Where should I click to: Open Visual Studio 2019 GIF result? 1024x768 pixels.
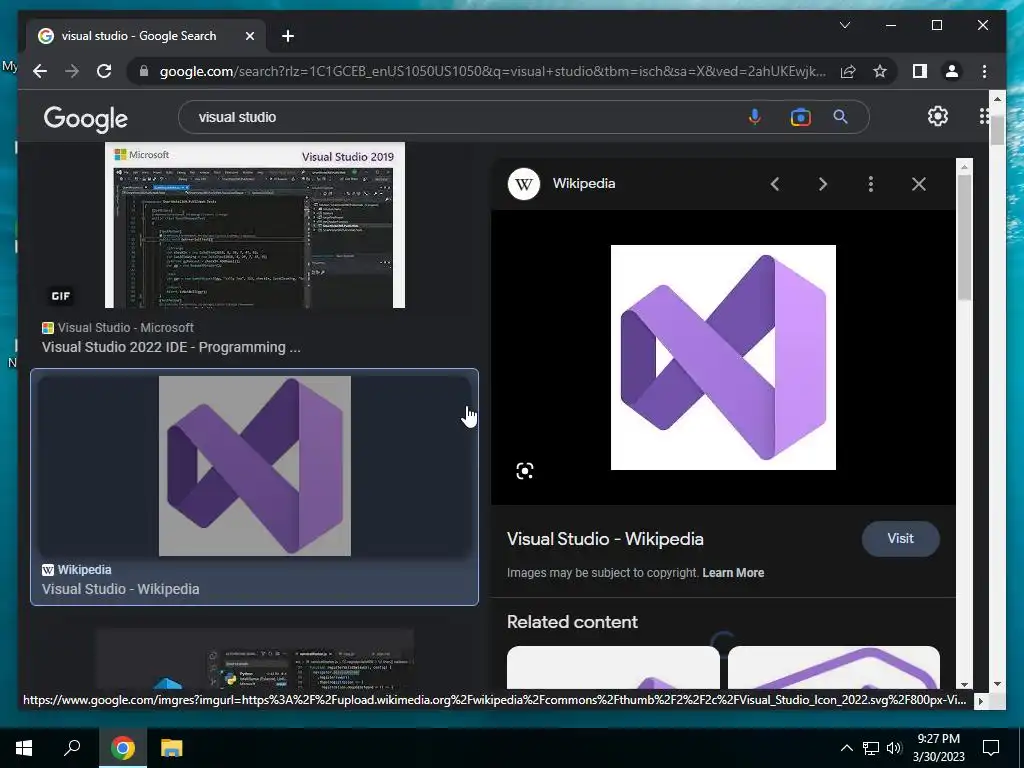[x=255, y=225]
